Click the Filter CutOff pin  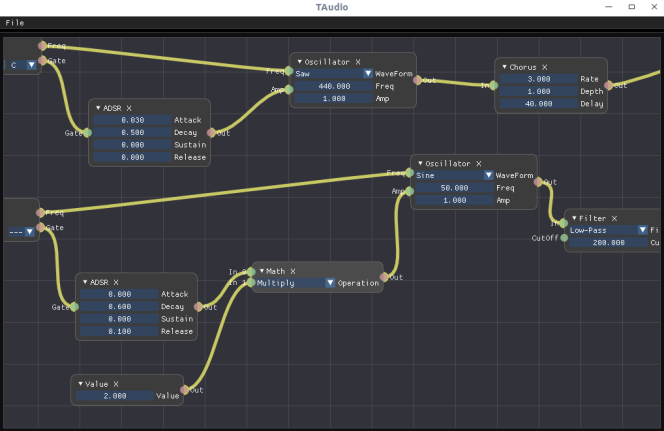[x=564, y=238]
